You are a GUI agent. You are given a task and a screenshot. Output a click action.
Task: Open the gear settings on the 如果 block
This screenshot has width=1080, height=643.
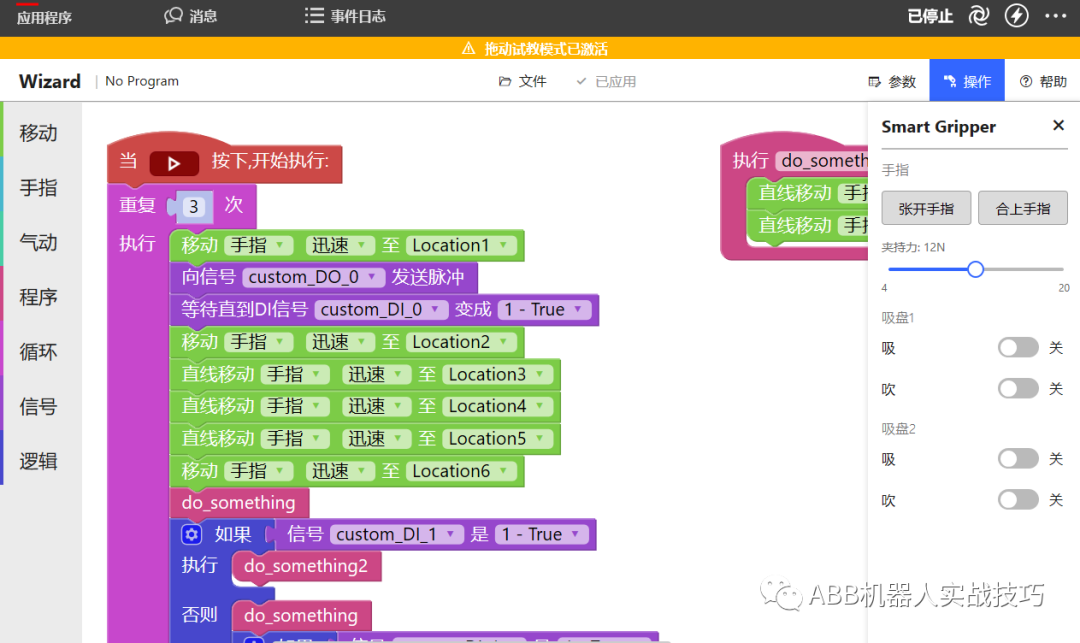point(191,534)
